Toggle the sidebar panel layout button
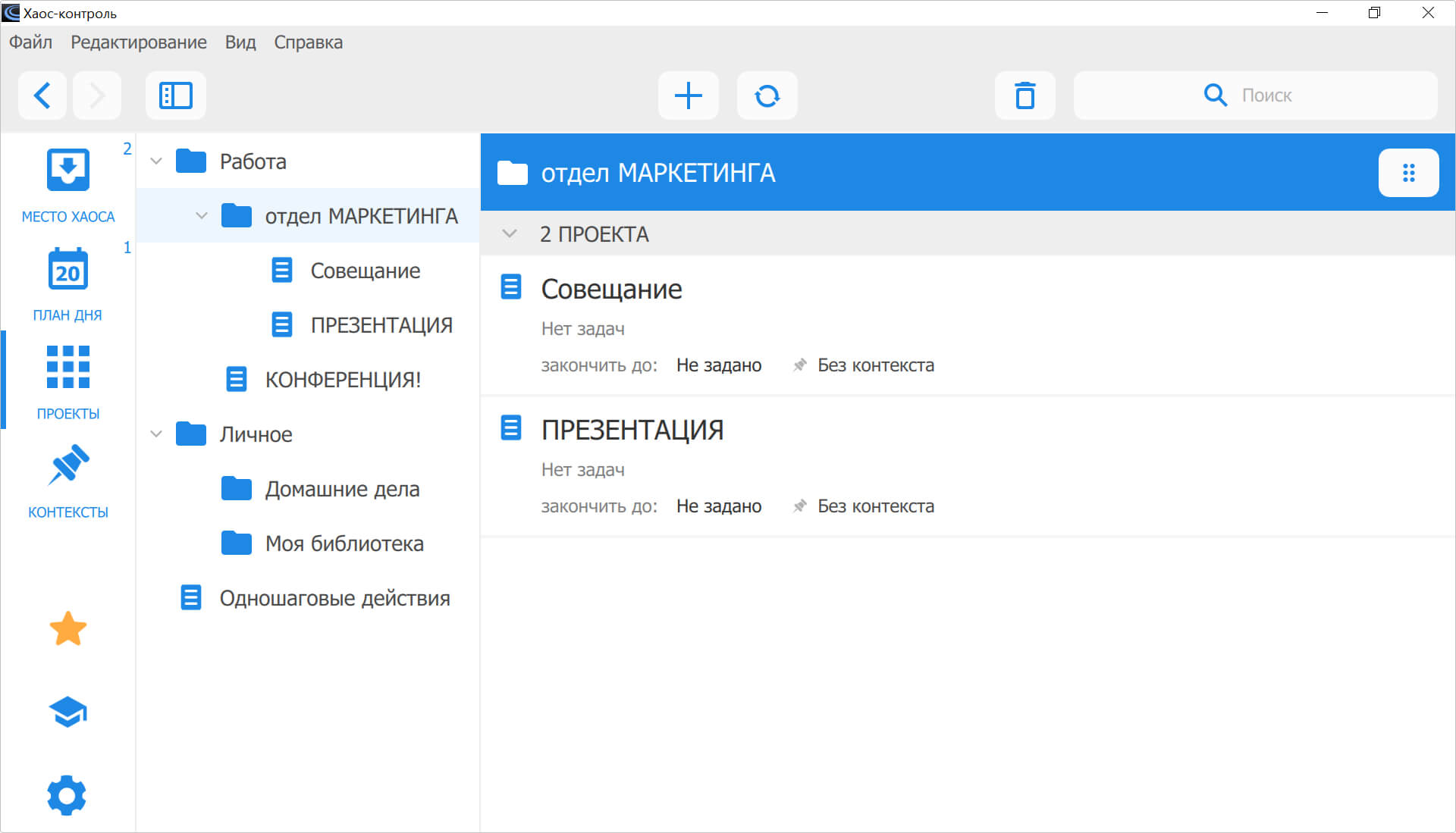This screenshot has width=1456, height=833. 176,96
